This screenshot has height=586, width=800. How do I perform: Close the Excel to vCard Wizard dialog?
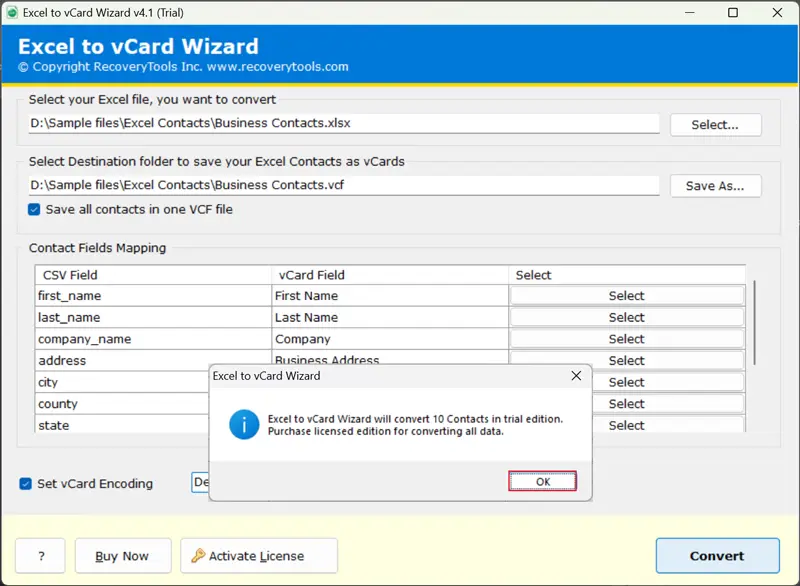pos(575,376)
